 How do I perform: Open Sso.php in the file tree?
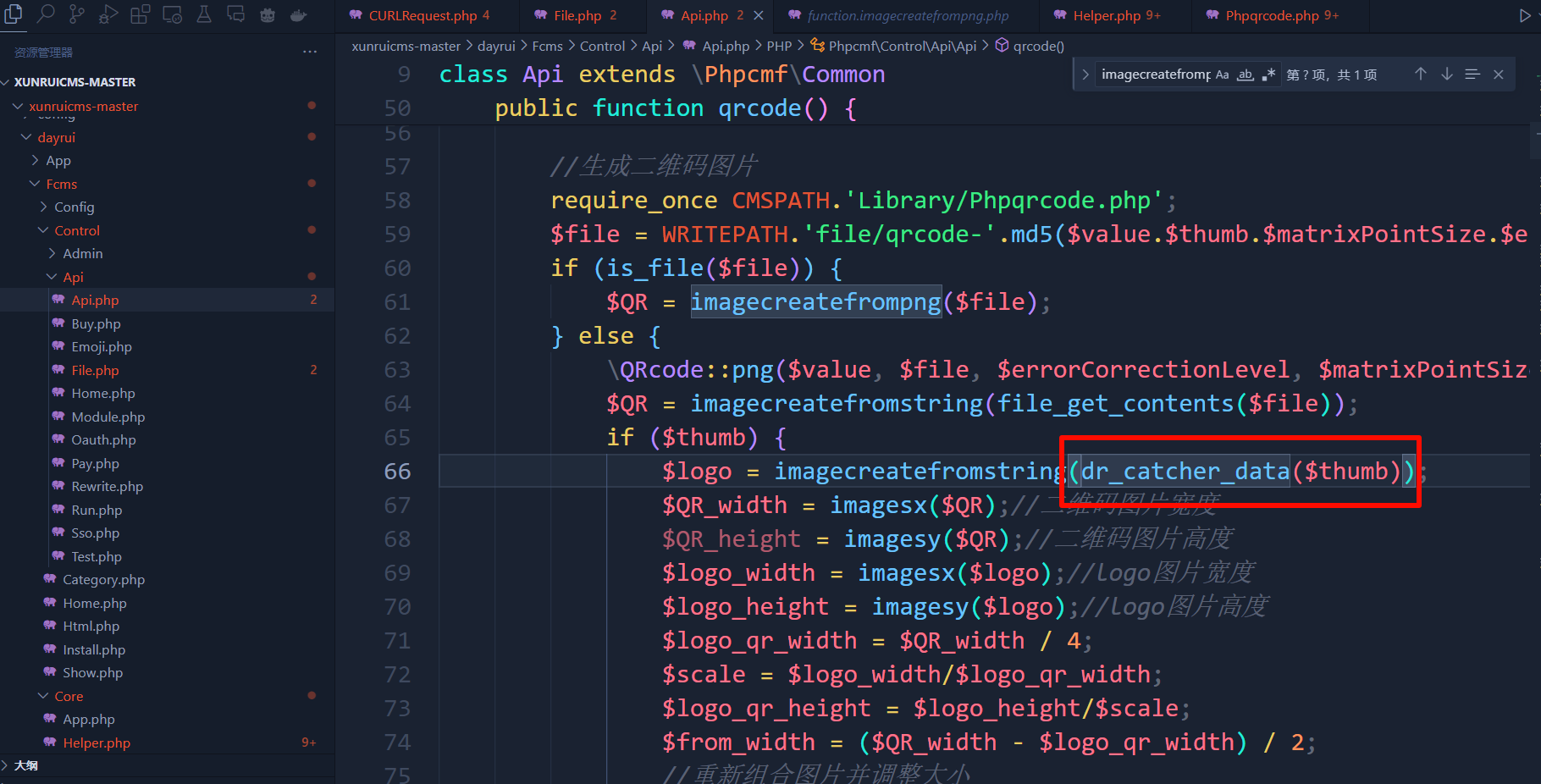95,533
